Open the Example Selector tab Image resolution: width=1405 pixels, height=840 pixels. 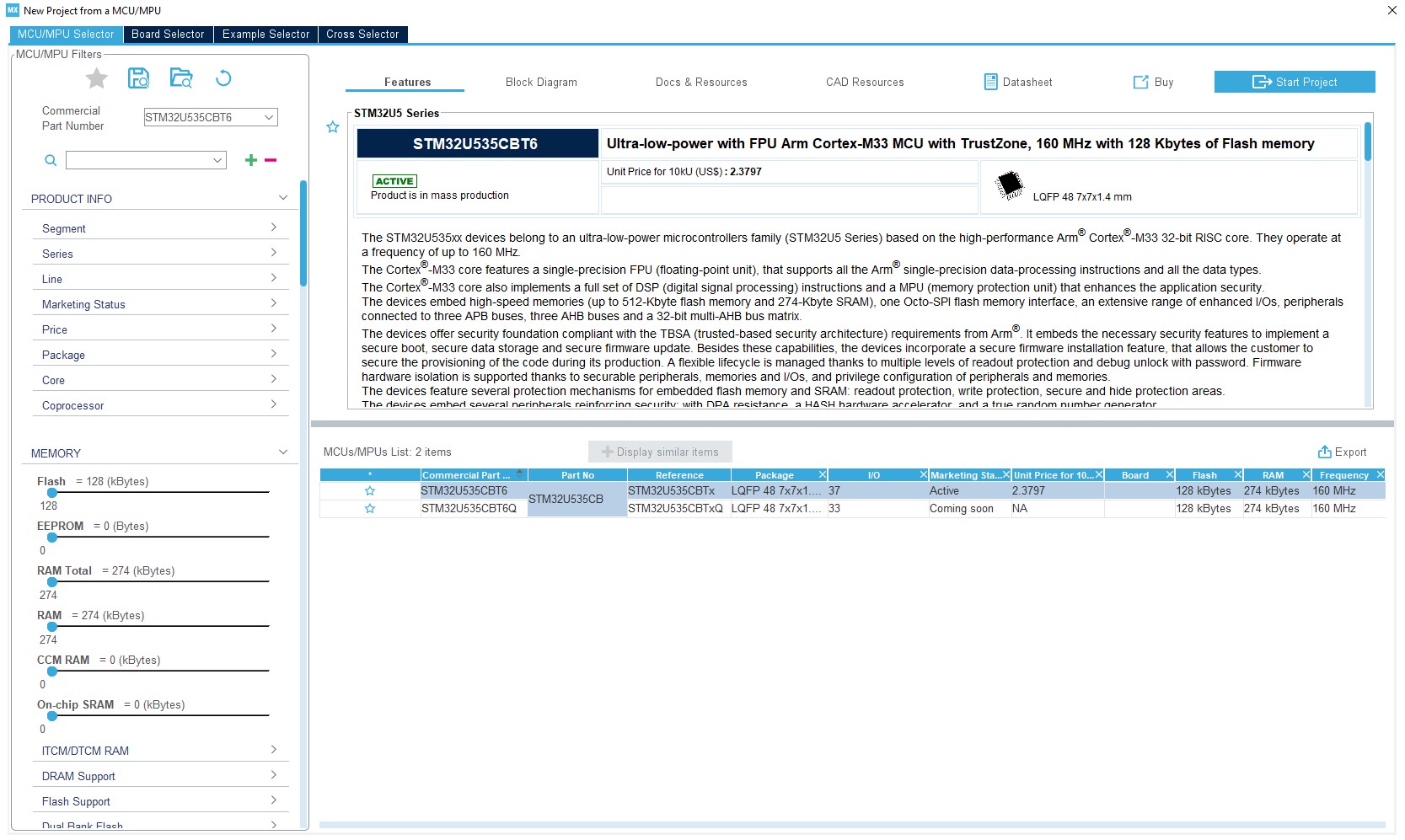click(265, 35)
